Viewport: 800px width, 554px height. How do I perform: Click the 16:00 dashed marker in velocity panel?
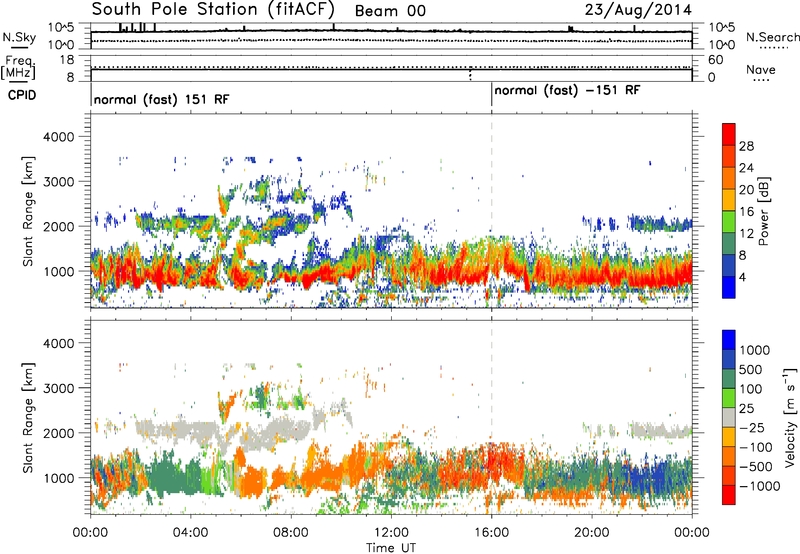coord(491,418)
